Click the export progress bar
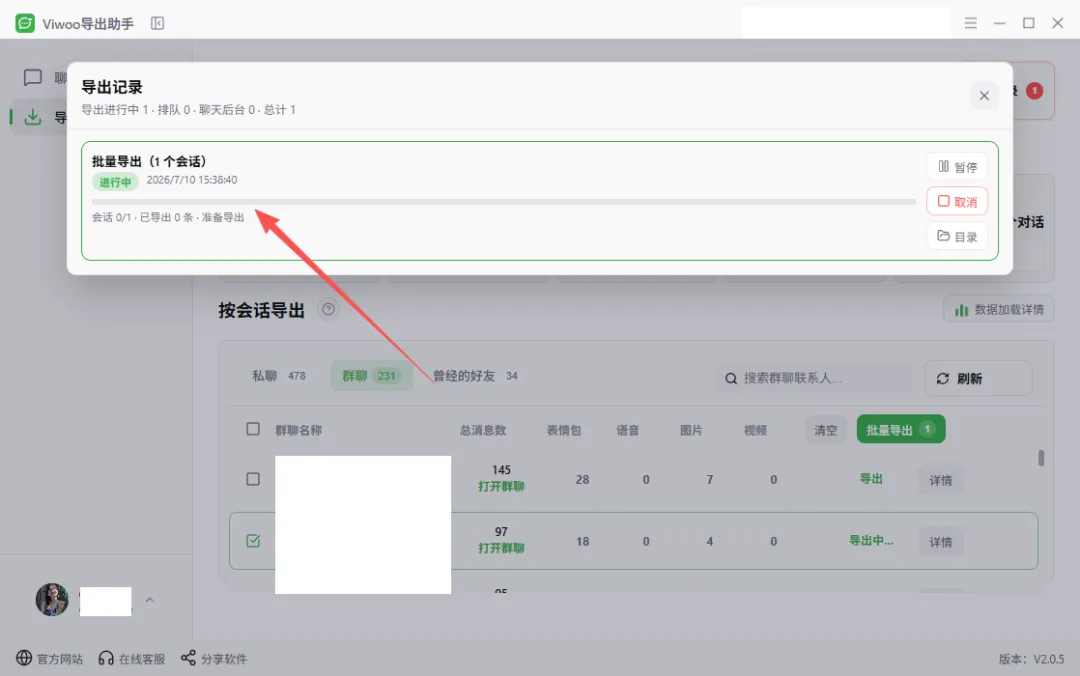Image resolution: width=1080 pixels, height=676 pixels. point(503,202)
